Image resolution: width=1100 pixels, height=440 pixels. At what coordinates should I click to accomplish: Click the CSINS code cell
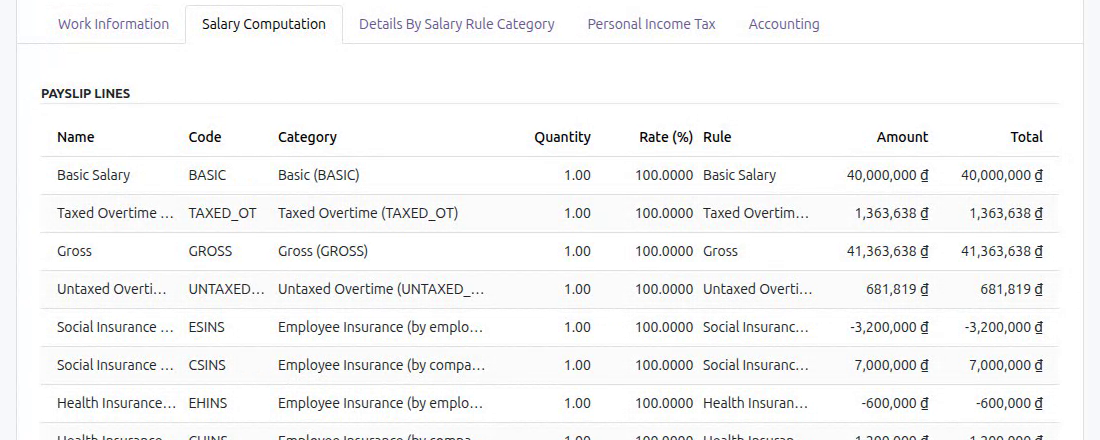point(207,365)
